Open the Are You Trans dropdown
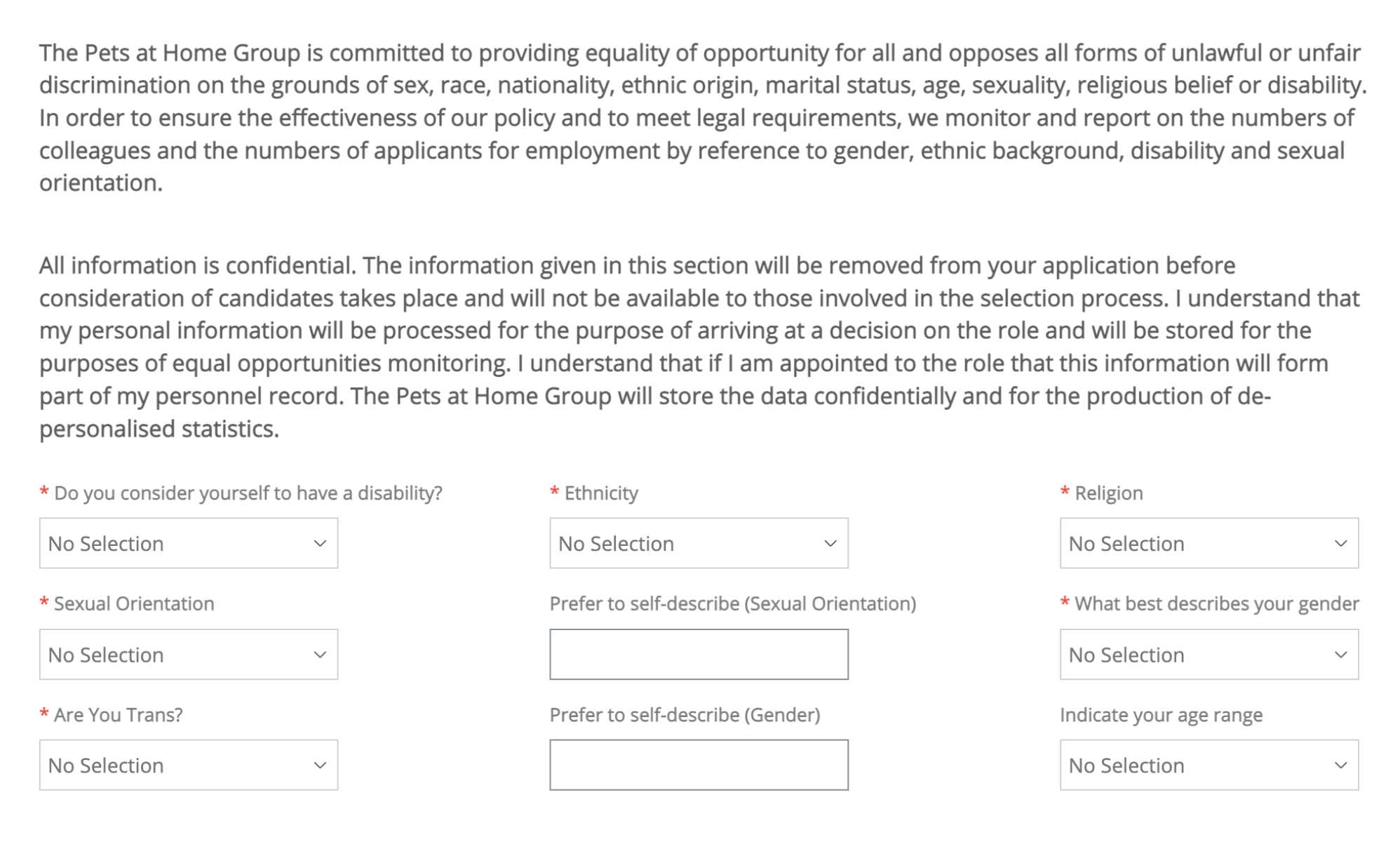Screen dimensions: 1400x842 [x=188, y=765]
